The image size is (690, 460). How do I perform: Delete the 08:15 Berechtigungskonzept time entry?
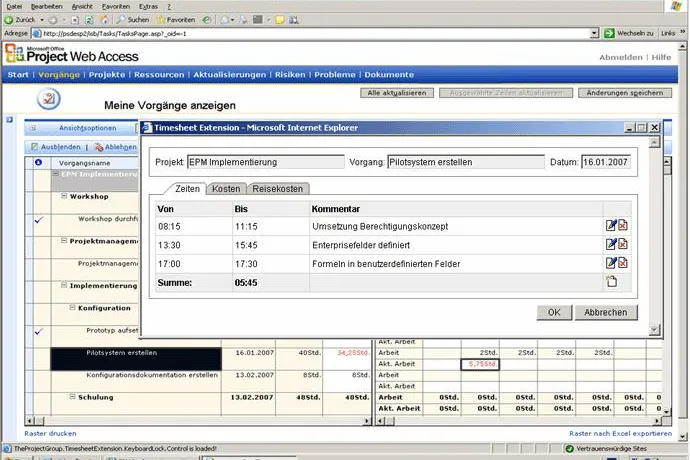coord(623,225)
